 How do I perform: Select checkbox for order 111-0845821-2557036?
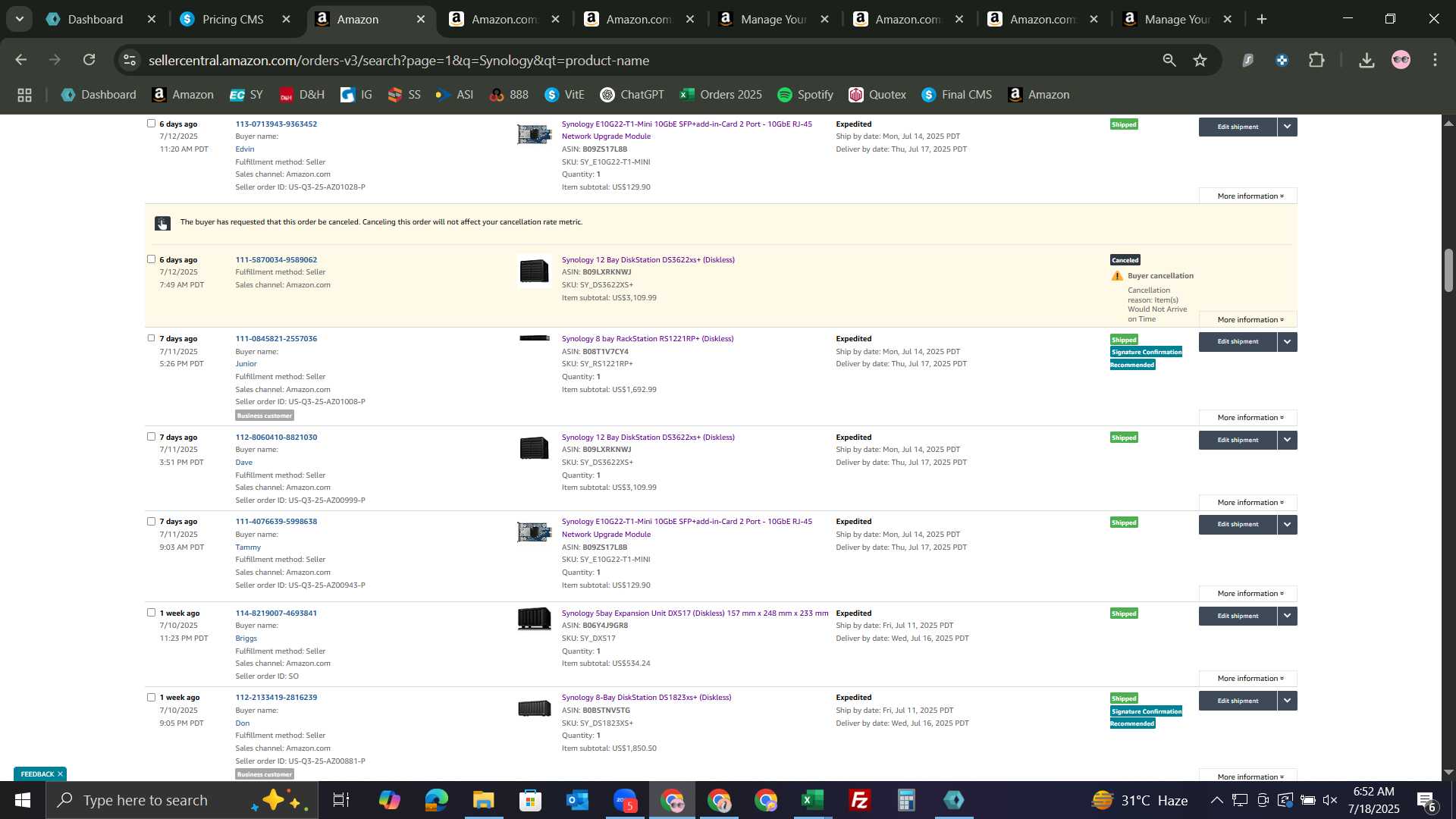click(151, 337)
